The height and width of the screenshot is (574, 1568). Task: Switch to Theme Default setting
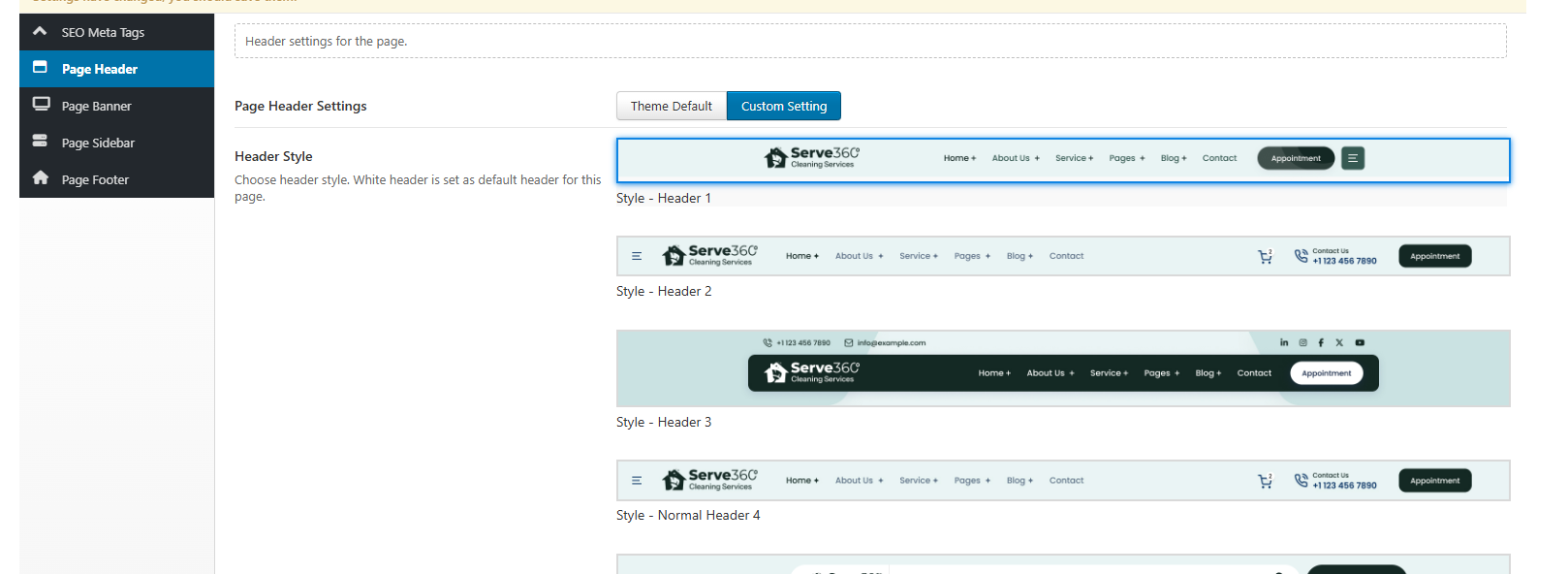(671, 106)
